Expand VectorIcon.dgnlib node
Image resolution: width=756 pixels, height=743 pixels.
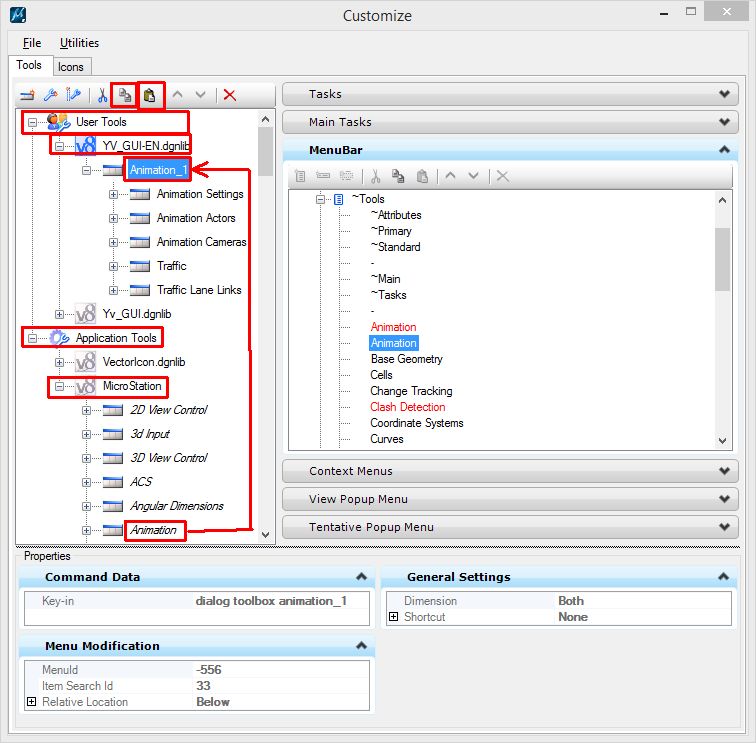click(59, 362)
